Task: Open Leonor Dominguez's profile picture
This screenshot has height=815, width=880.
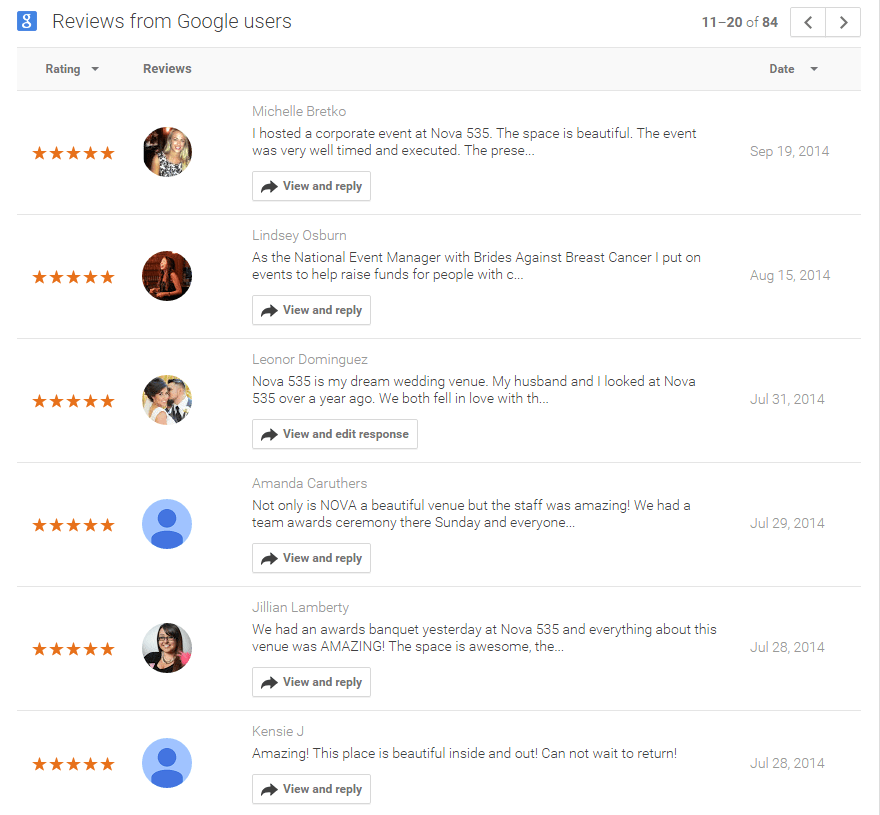Action: [x=167, y=400]
